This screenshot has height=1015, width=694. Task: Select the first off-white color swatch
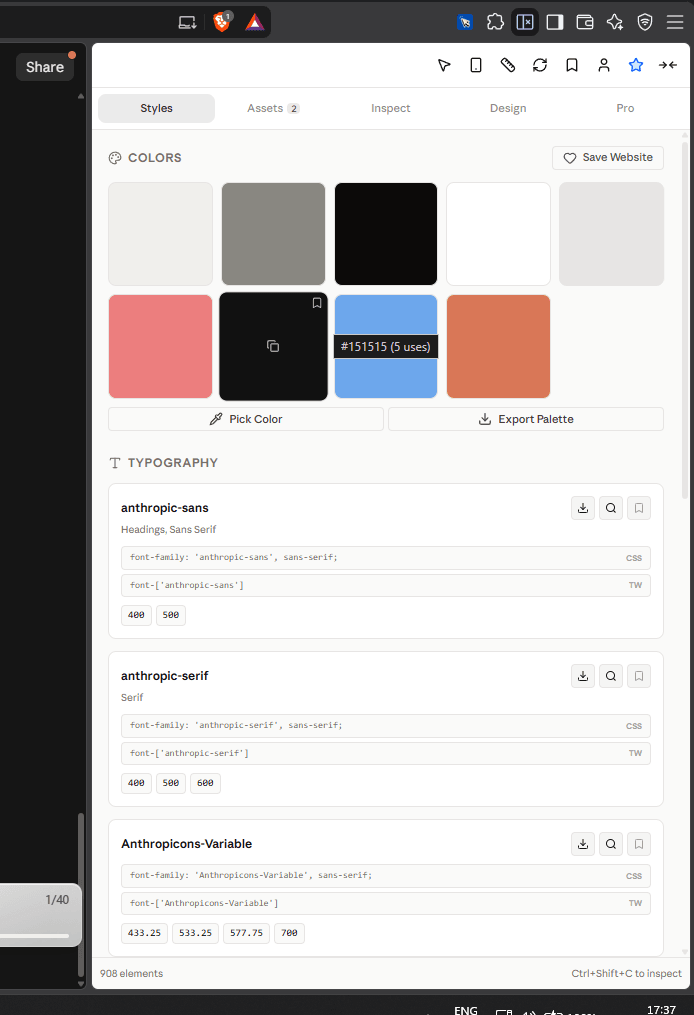point(161,234)
